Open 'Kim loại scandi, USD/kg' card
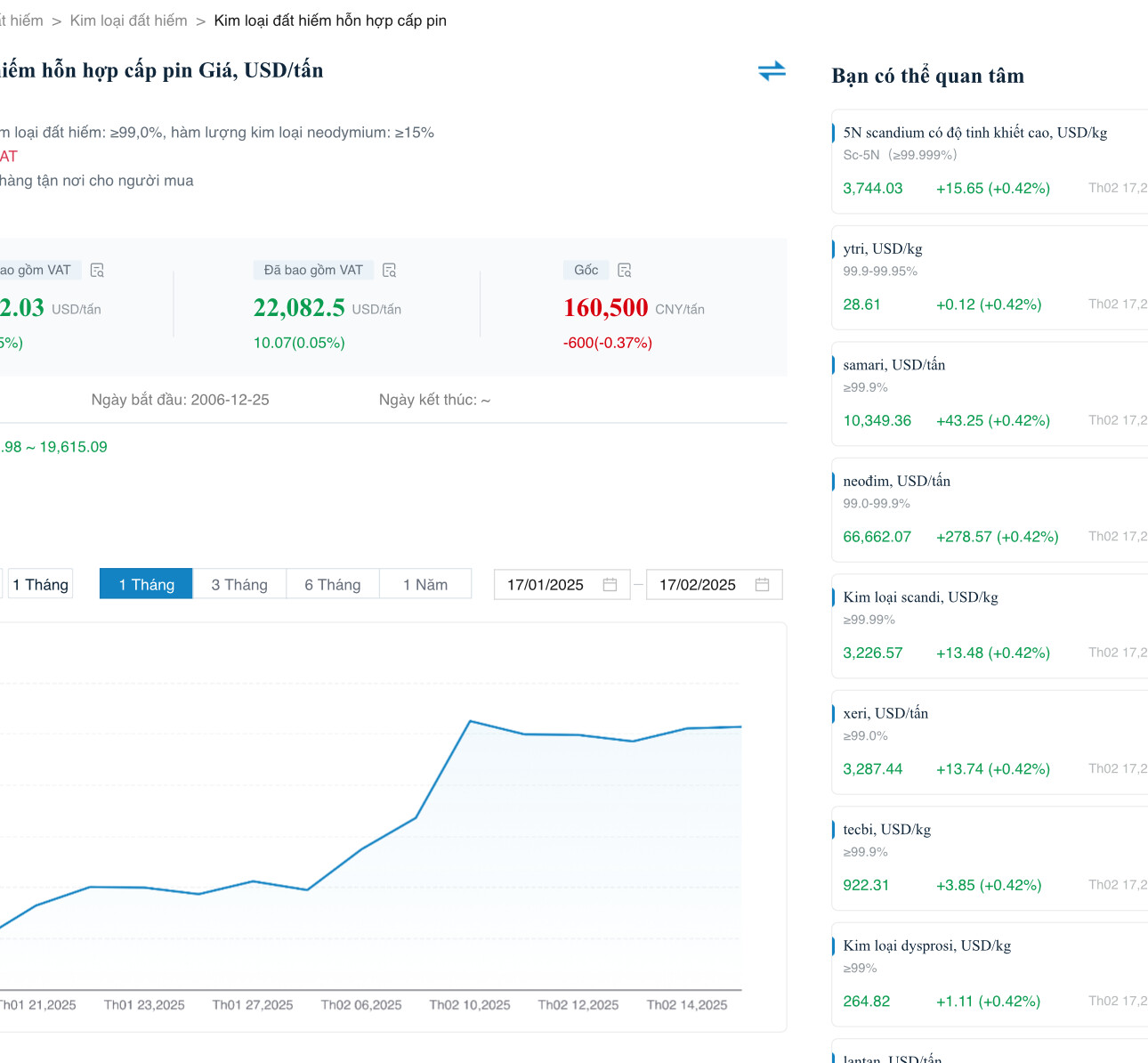The height and width of the screenshot is (1063, 1148). click(920, 597)
